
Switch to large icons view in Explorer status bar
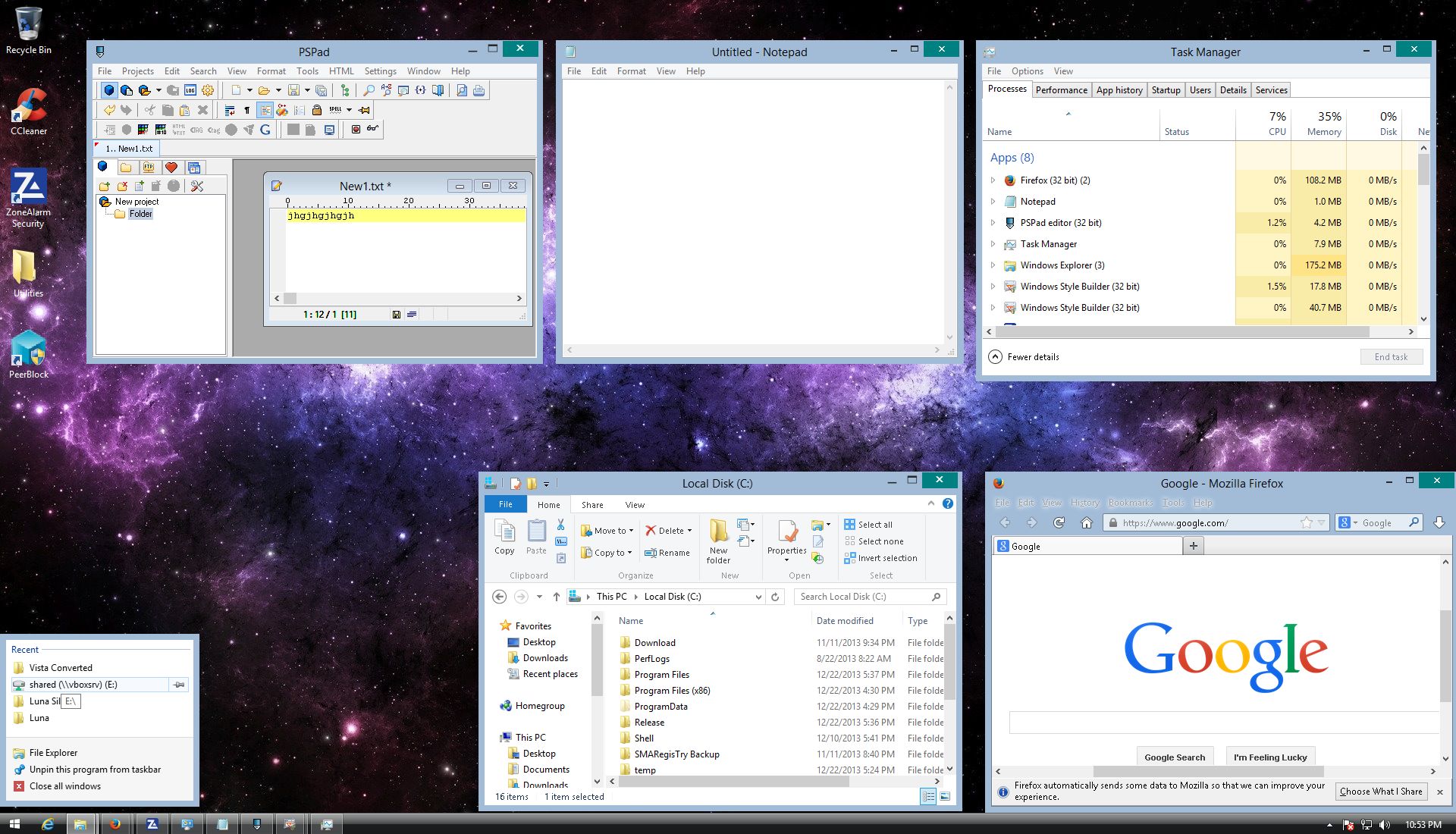[945, 796]
